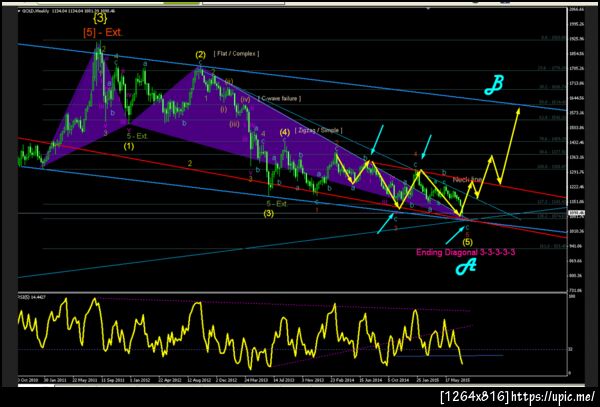Select the cyan A wave letter
The width and height of the screenshot is (600, 407).
coord(466,266)
